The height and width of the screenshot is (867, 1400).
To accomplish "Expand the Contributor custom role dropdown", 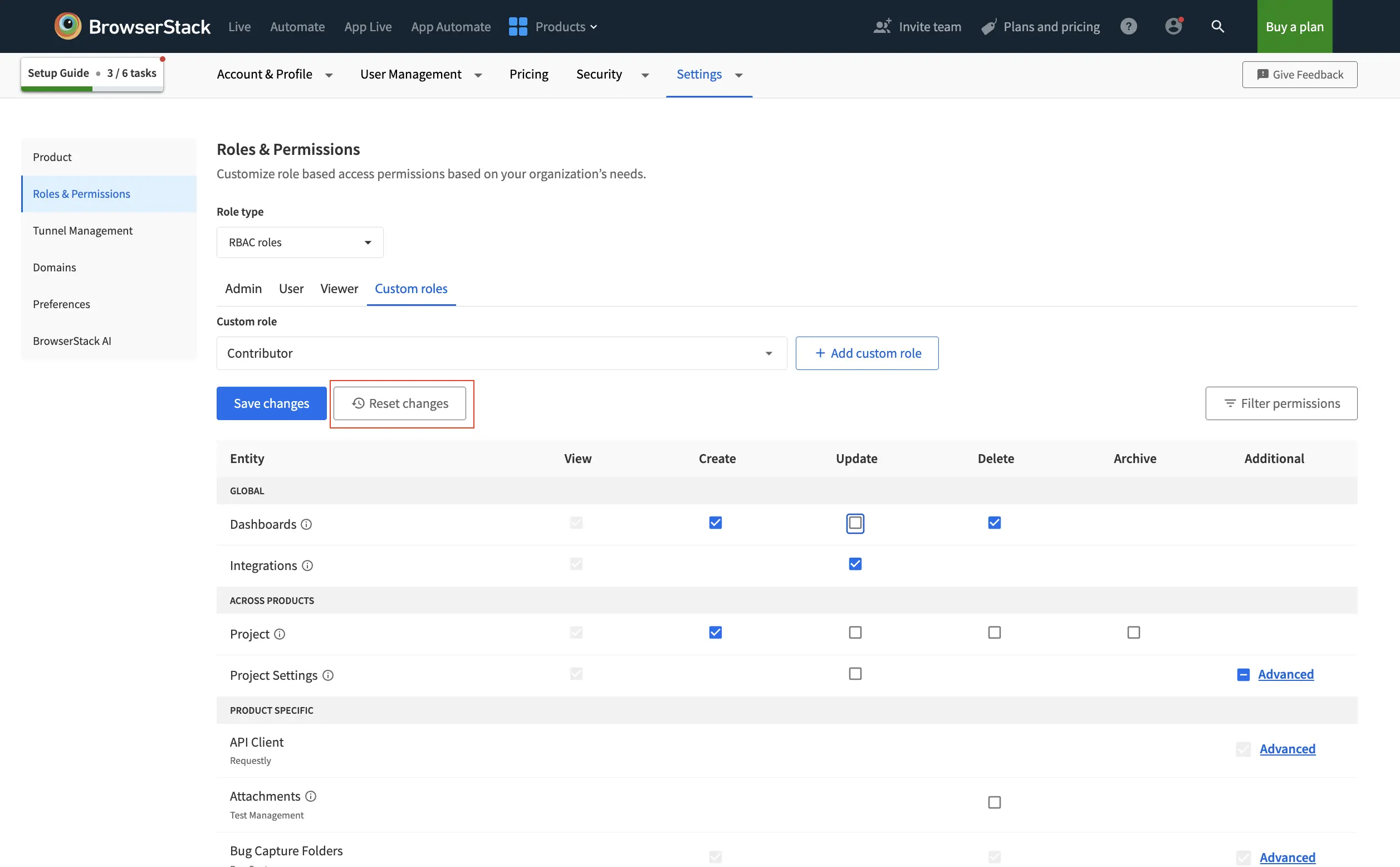I will coord(501,353).
